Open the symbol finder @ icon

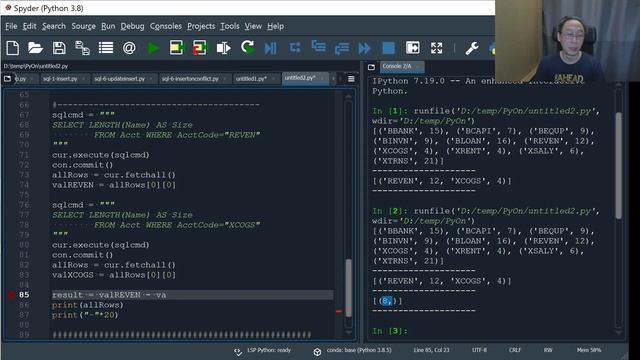tap(129, 48)
